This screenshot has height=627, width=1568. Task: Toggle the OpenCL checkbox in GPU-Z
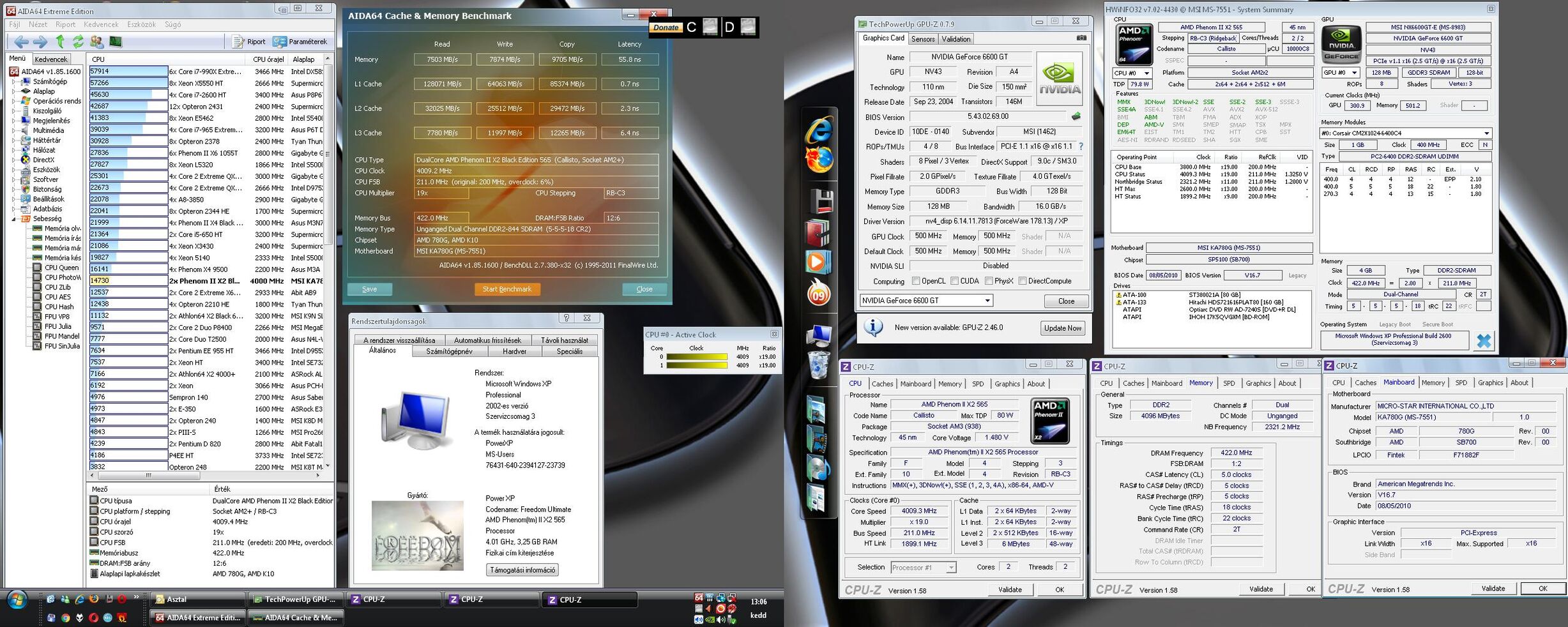point(916,281)
